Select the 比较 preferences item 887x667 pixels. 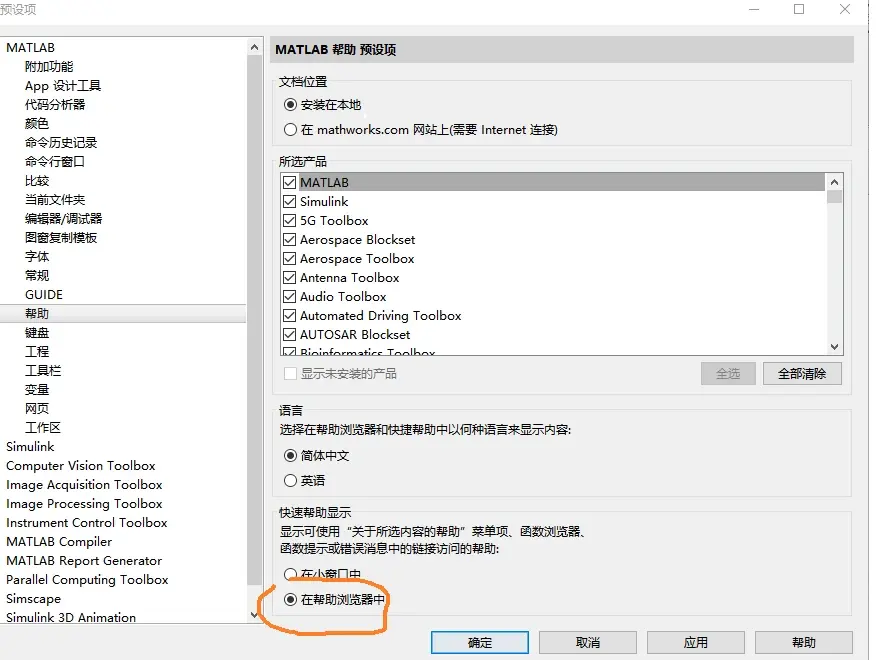pos(37,180)
